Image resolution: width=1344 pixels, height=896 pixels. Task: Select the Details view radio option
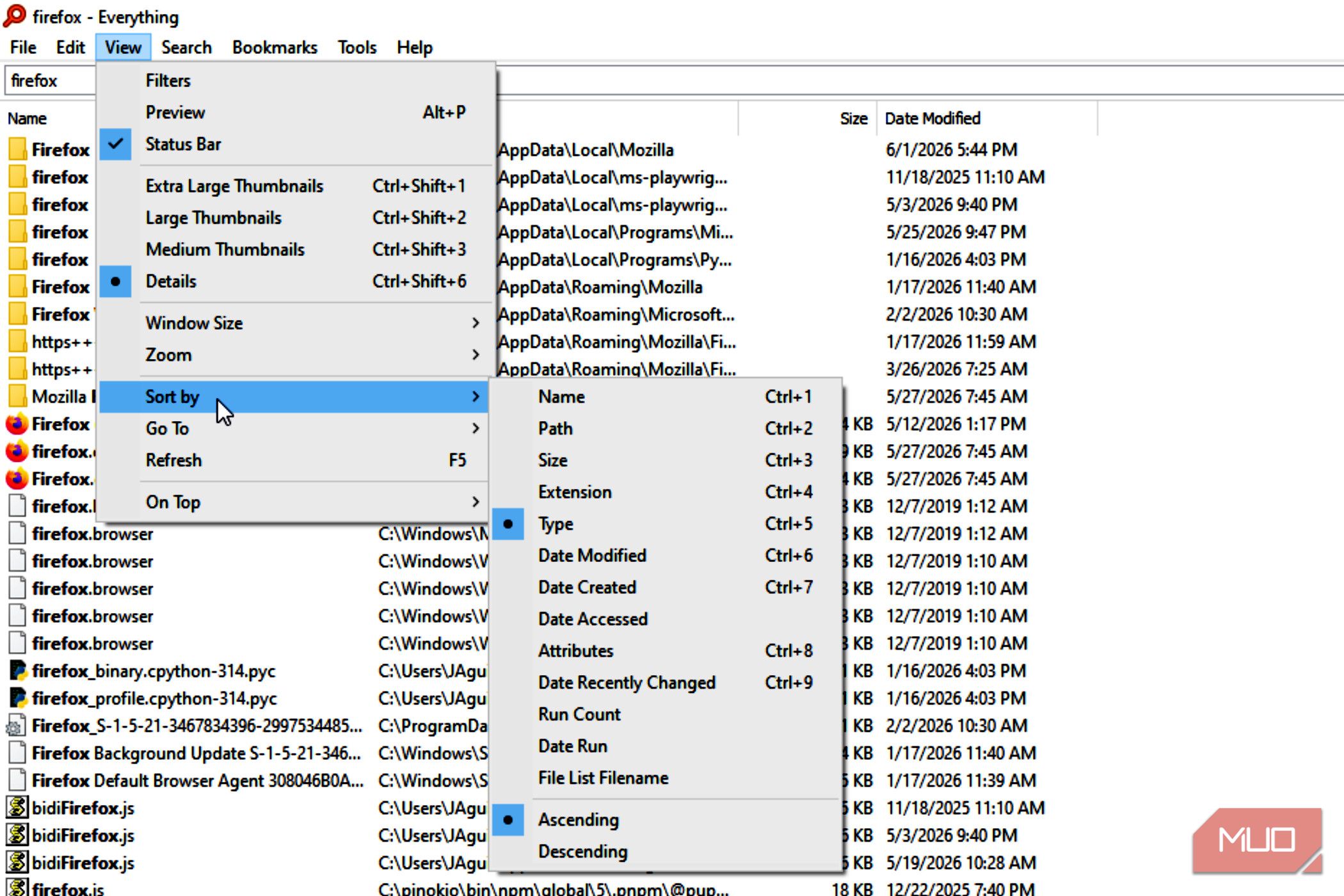[296, 282]
